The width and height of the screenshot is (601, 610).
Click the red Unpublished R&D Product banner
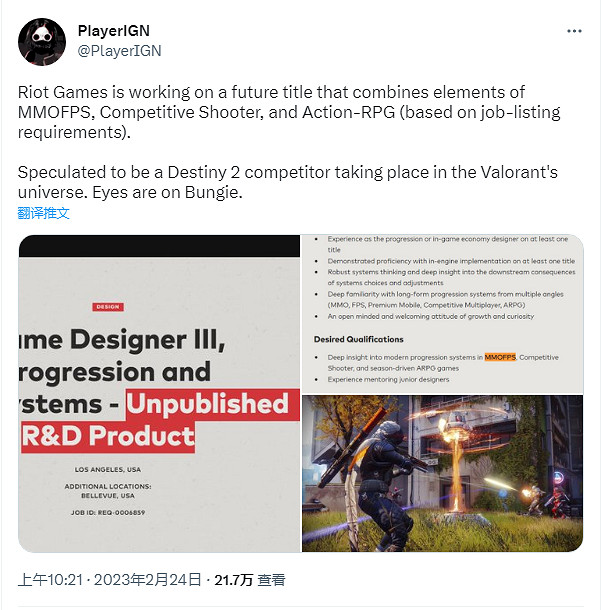coord(160,420)
